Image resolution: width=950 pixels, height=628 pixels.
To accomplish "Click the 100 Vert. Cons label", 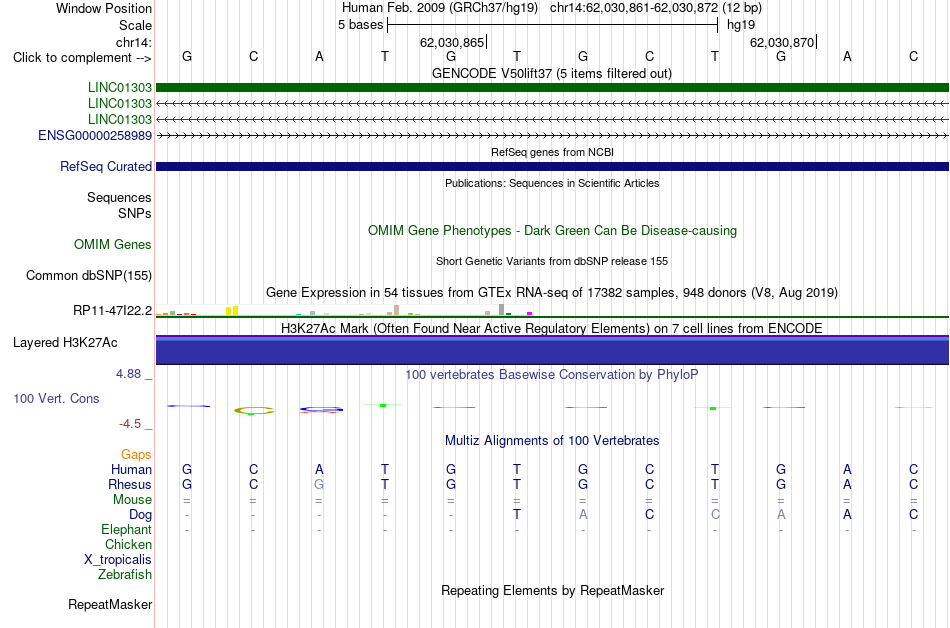I will pos(56,398).
